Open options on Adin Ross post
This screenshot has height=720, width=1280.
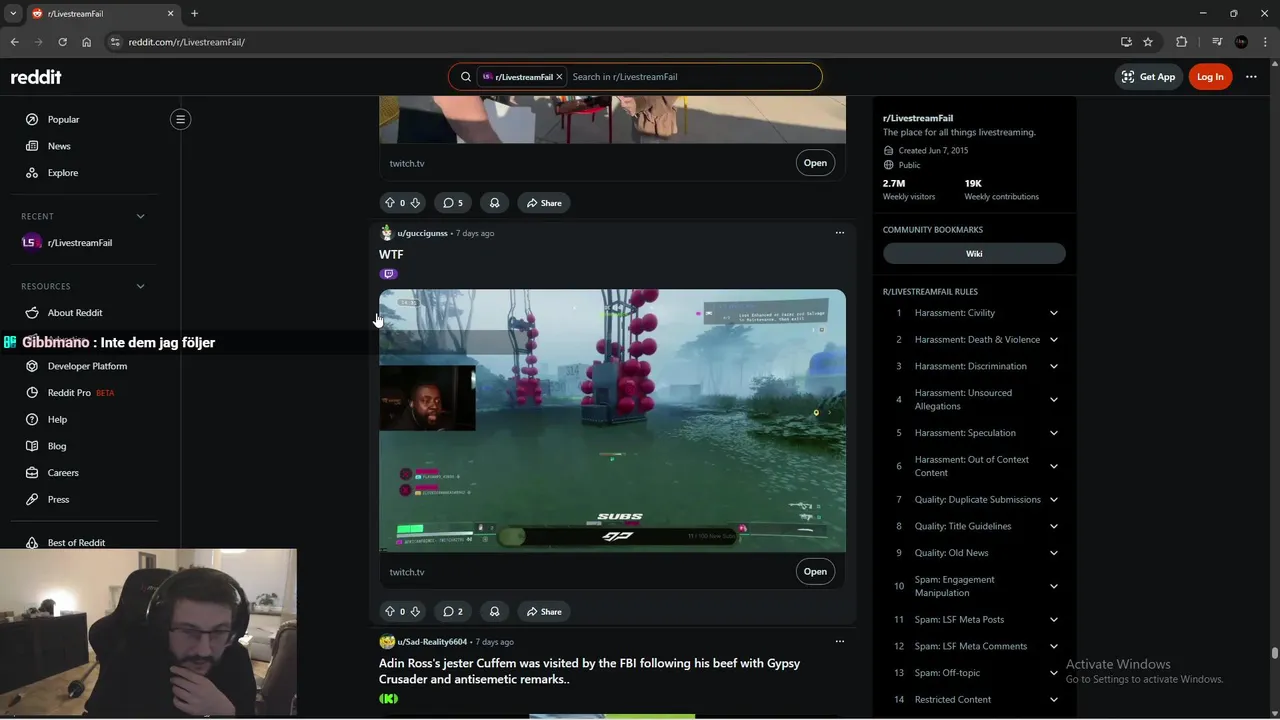[839, 642]
